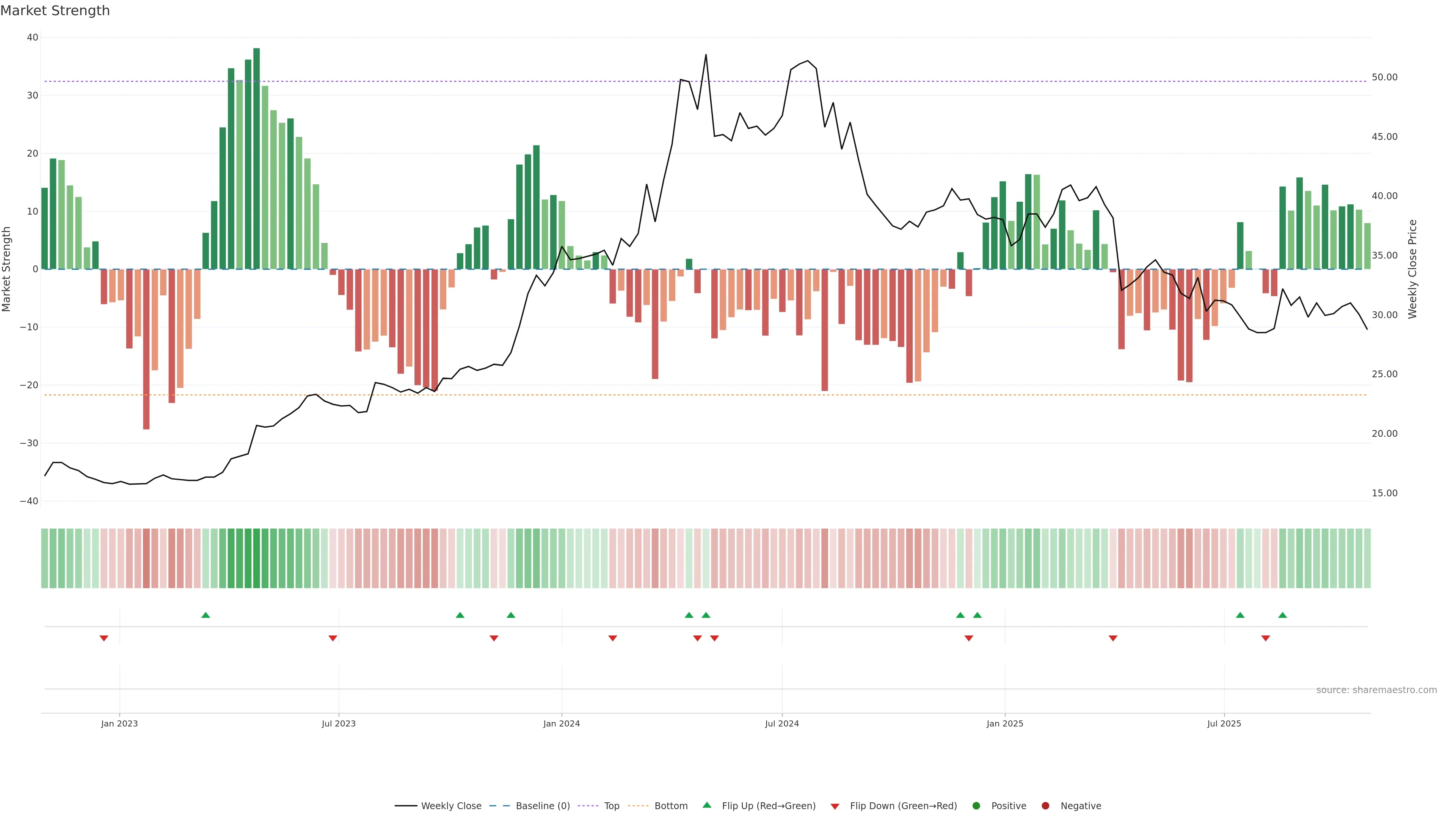
Task: Click the green Positive circle in legend
Action: point(976,805)
